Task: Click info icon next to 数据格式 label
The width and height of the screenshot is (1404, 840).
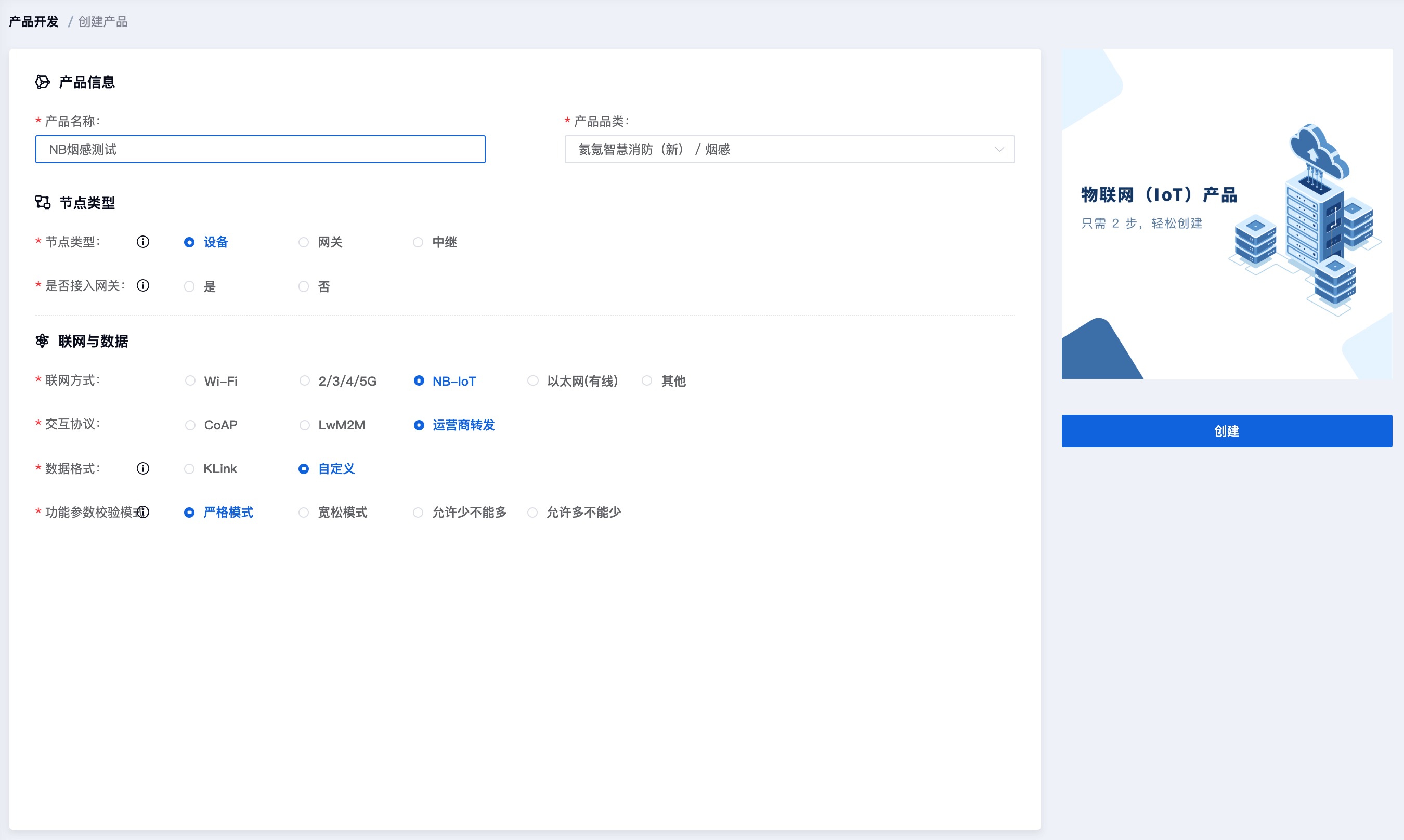Action: [143, 468]
